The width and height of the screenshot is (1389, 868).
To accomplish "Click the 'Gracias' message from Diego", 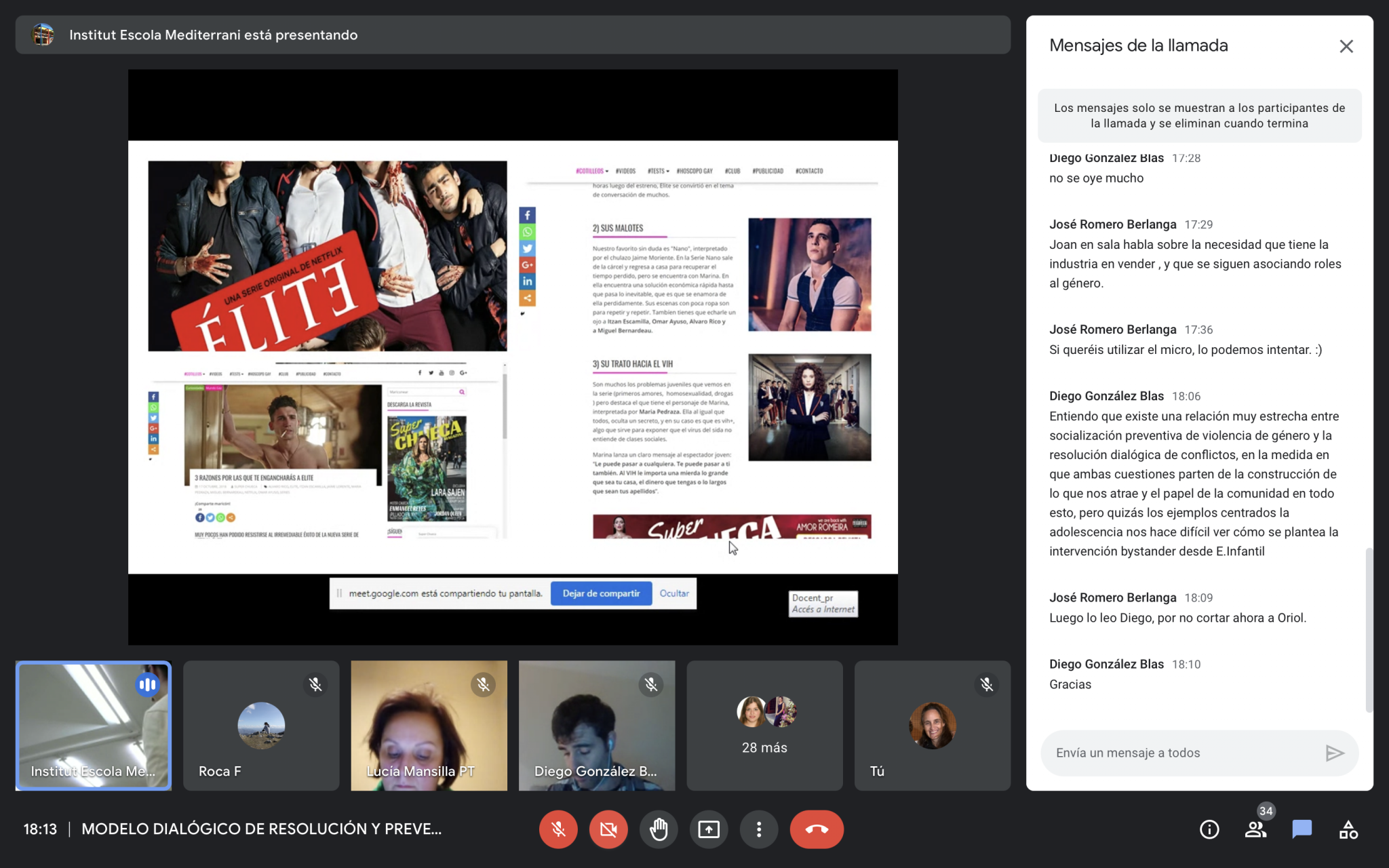I will (x=1070, y=684).
